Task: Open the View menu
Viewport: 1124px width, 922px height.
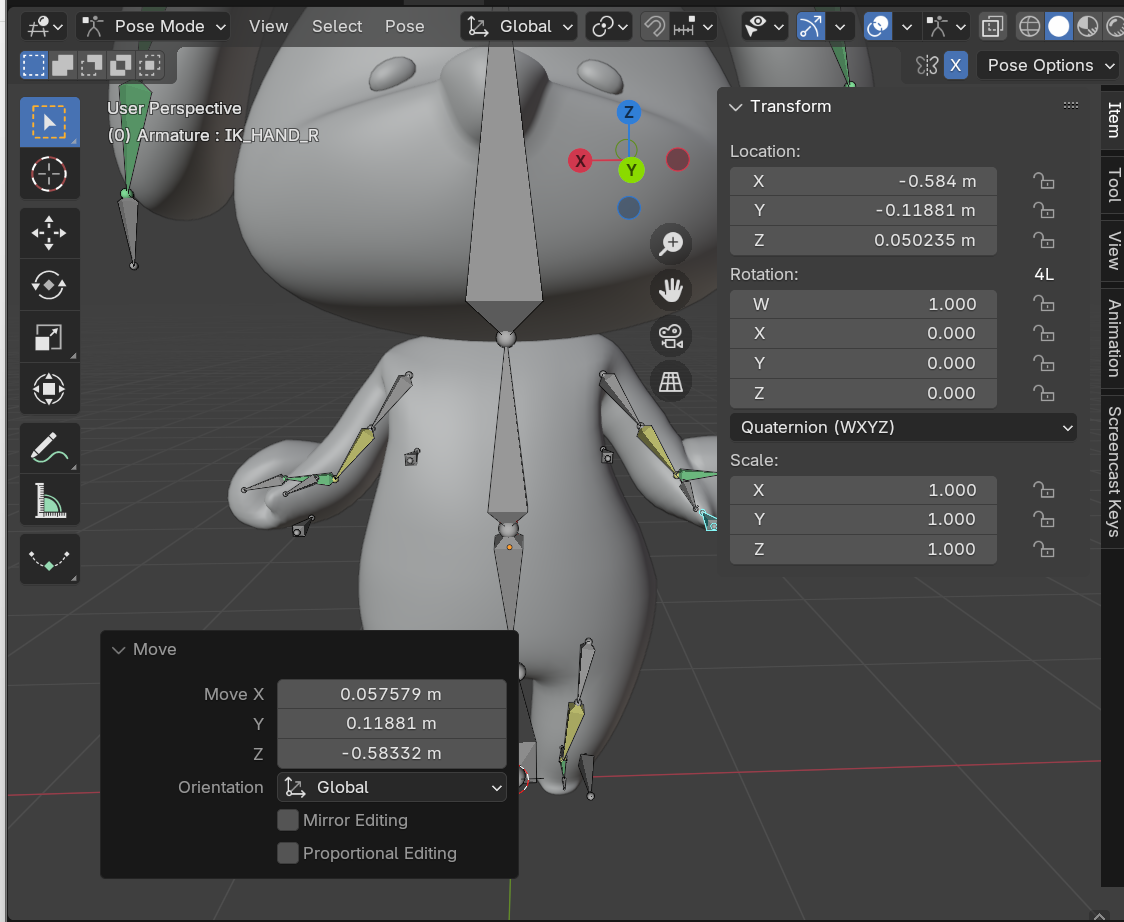Action: click(x=268, y=27)
